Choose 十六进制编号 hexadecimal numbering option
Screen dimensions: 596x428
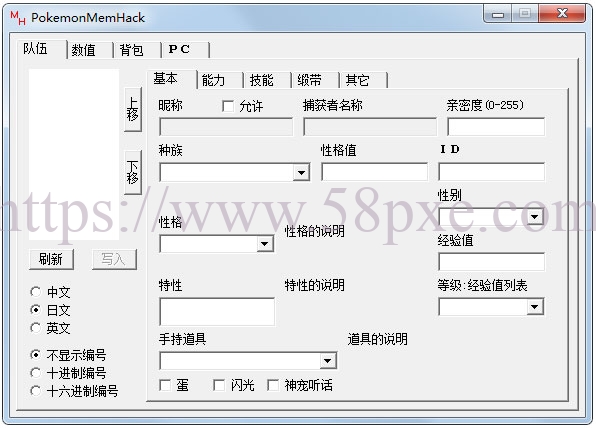pyautogui.click(x=35, y=390)
